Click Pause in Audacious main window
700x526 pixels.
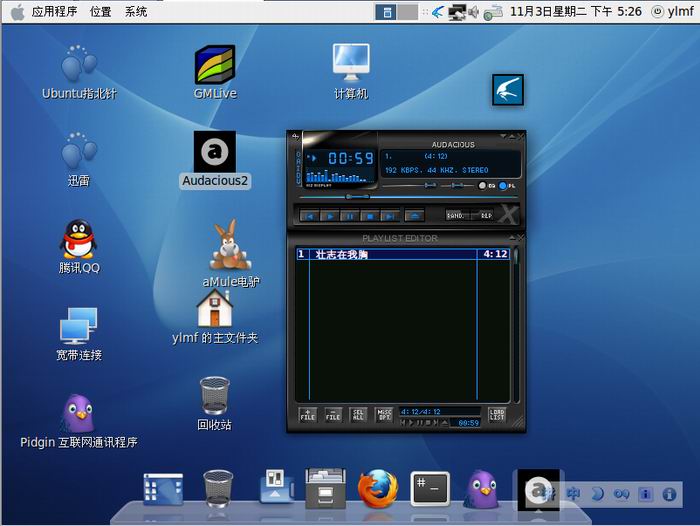tap(350, 216)
